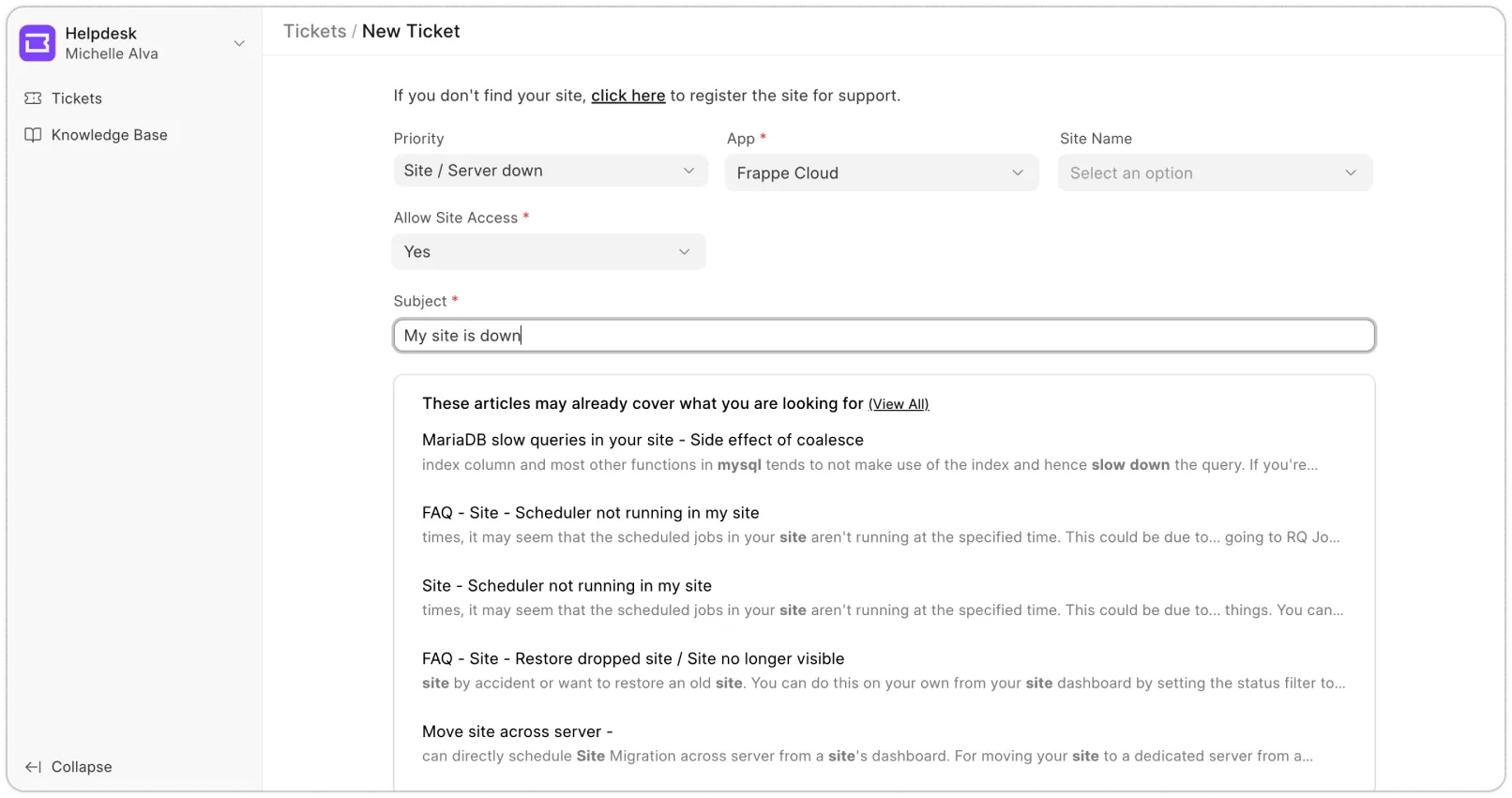Open the Priority dropdown
1512x798 pixels.
pyautogui.click(x=550, y=171)
